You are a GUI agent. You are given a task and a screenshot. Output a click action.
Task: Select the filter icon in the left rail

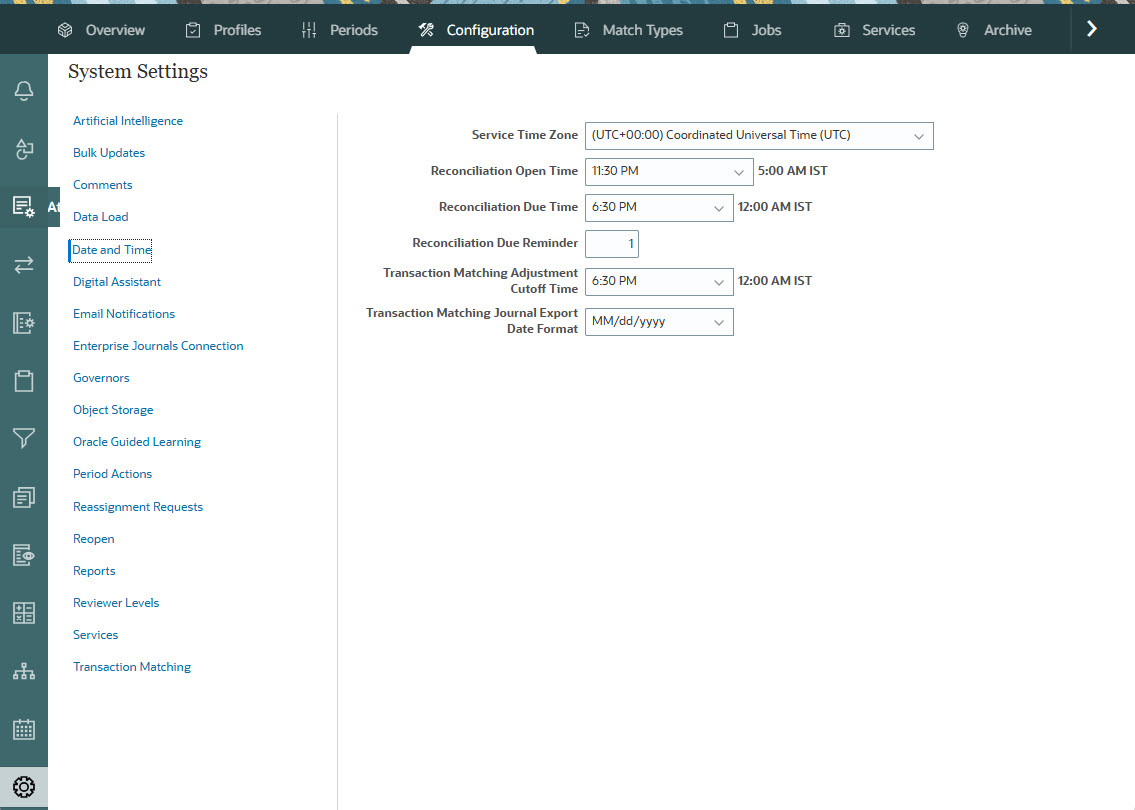23,438
